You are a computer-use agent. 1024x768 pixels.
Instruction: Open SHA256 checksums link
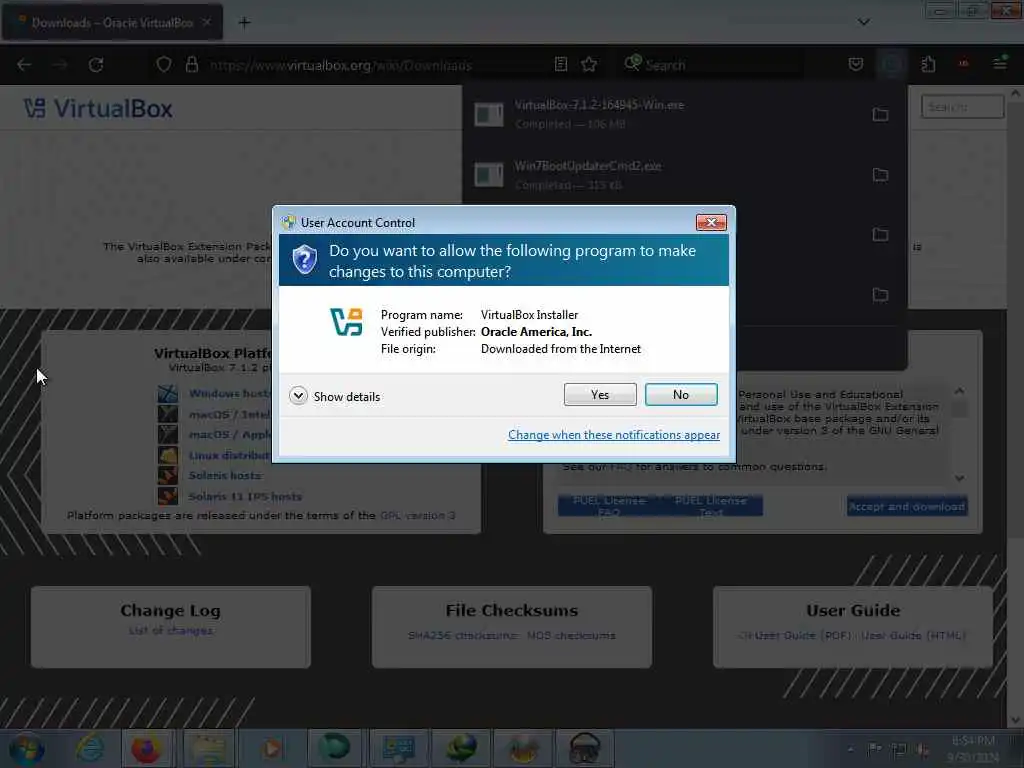coord(462,635)
